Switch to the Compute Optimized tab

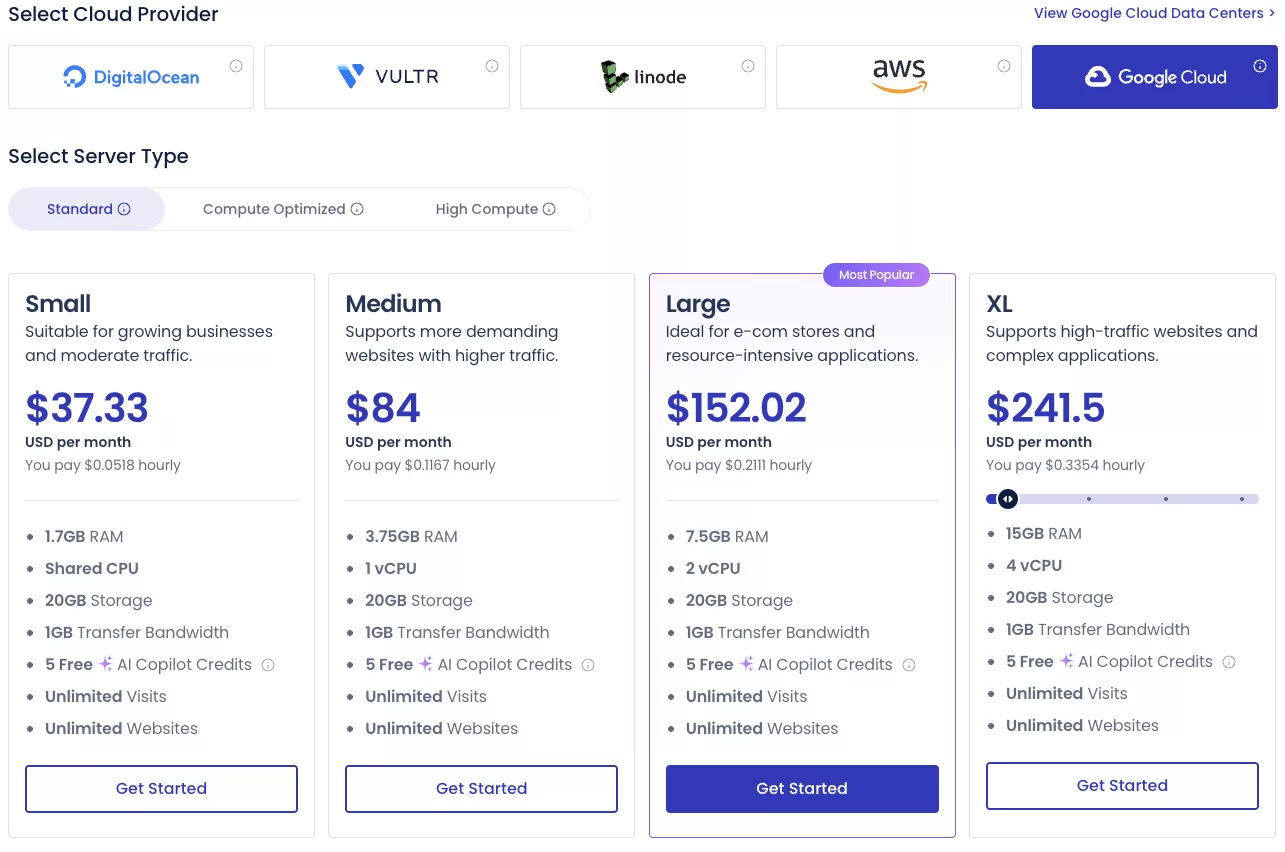[x=273, y=209]
